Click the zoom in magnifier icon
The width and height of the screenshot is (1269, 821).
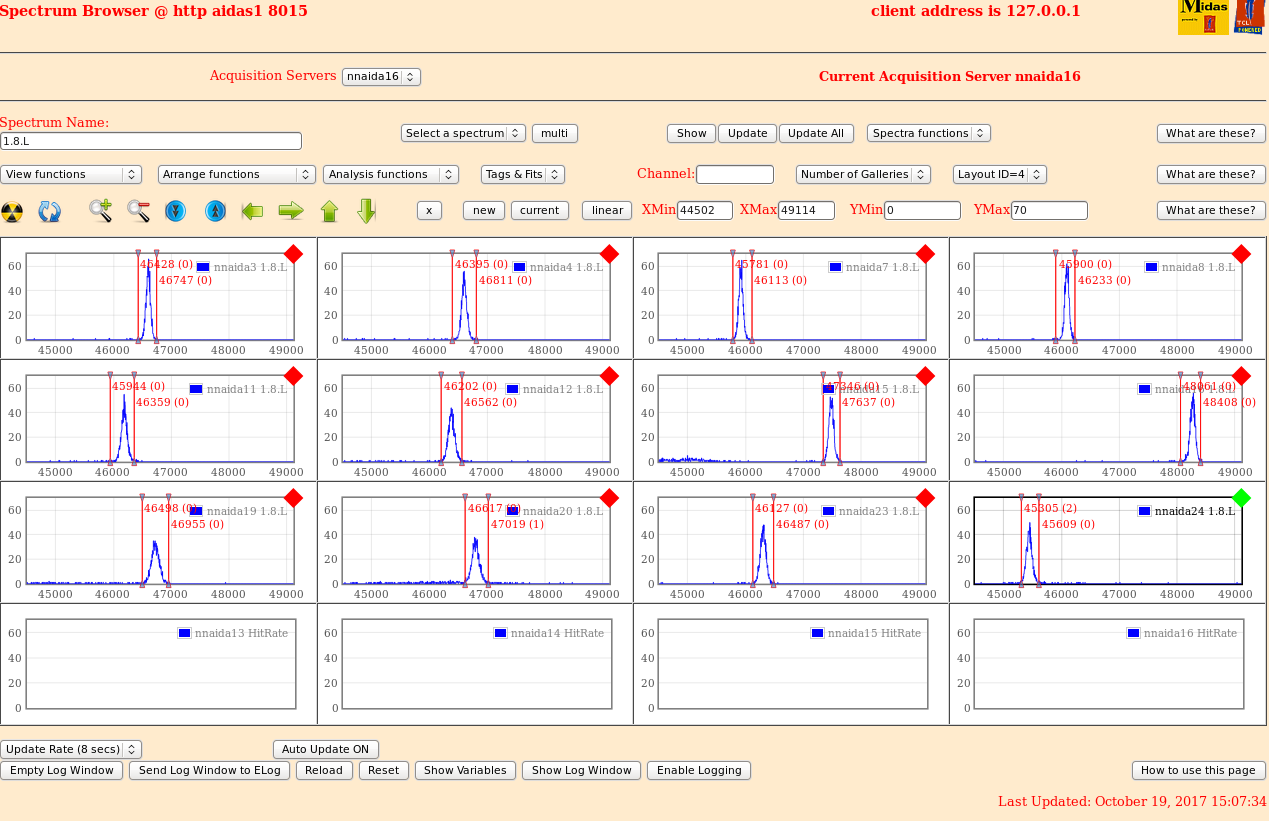100,210
